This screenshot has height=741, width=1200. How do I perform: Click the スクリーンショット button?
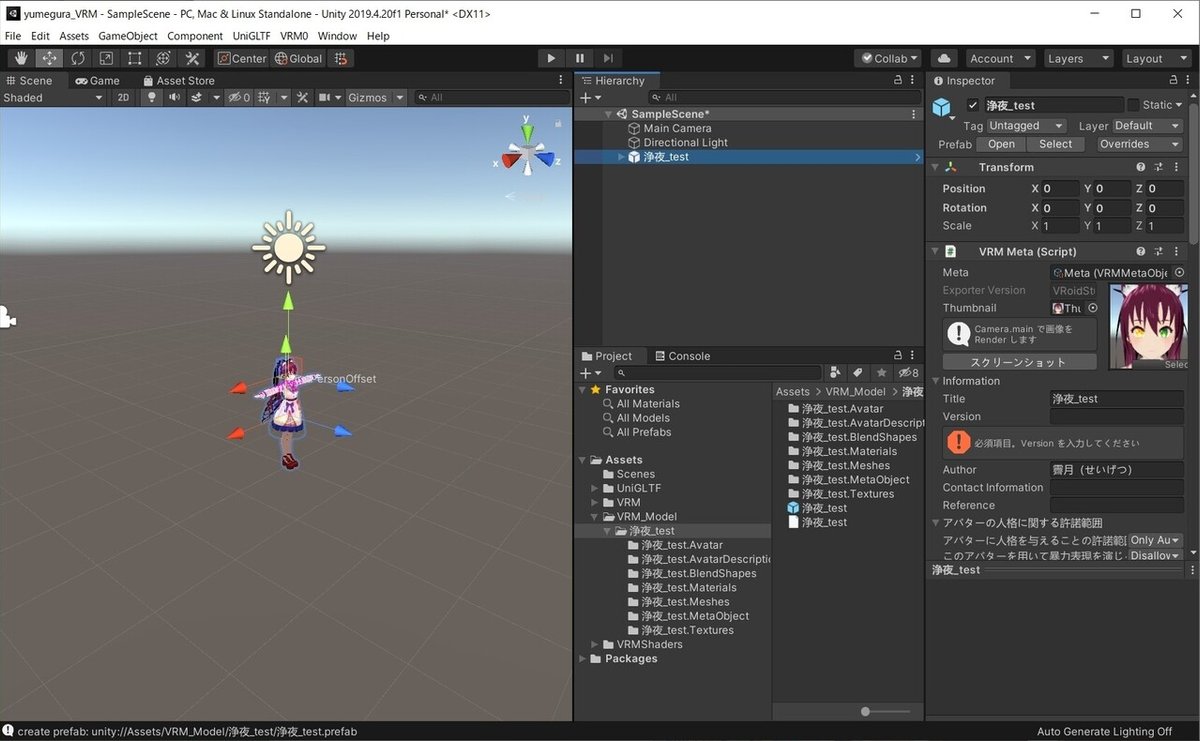tap(1019, 362)
